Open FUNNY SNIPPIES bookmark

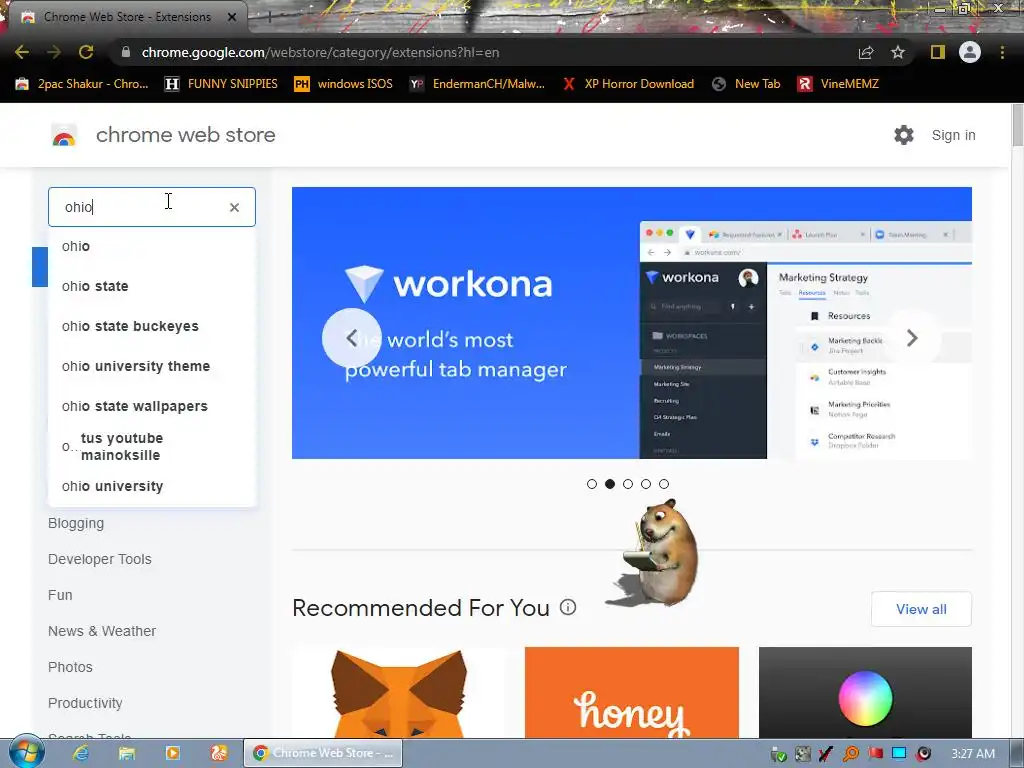click(221, 84)
